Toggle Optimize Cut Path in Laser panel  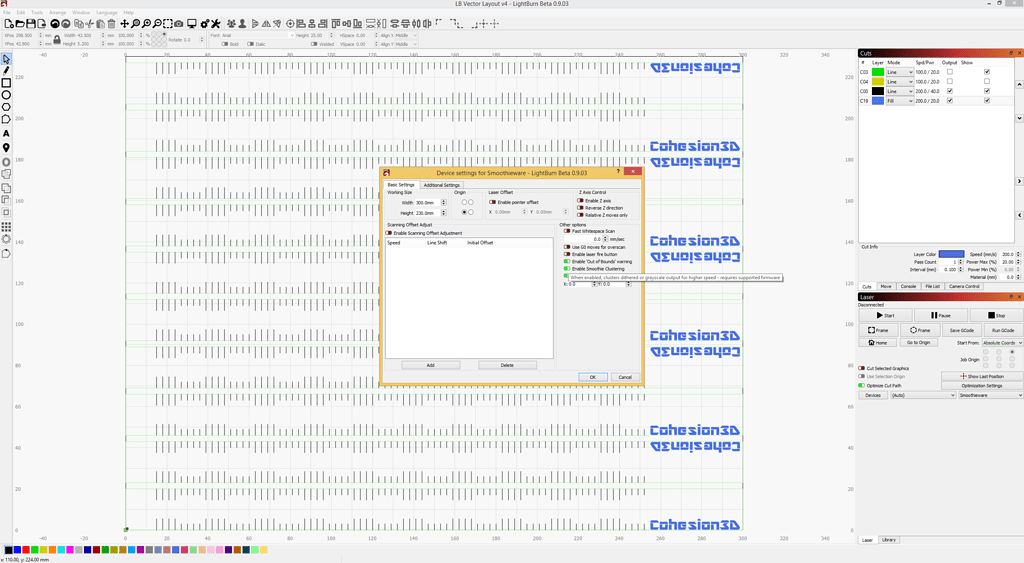click(x=862, y=385)
